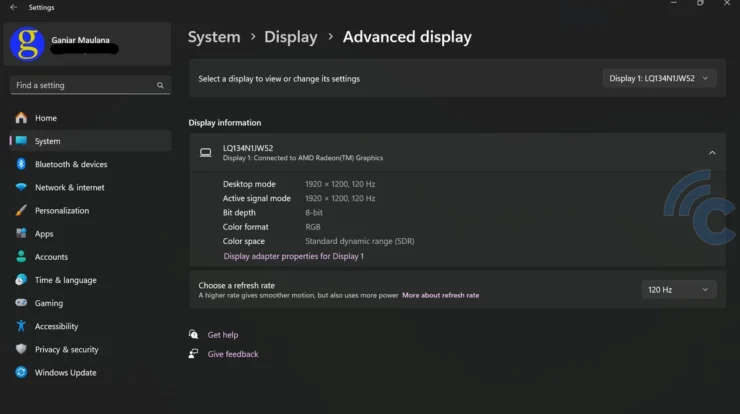Click the back arrow in Settings title bar

point(14,7)
